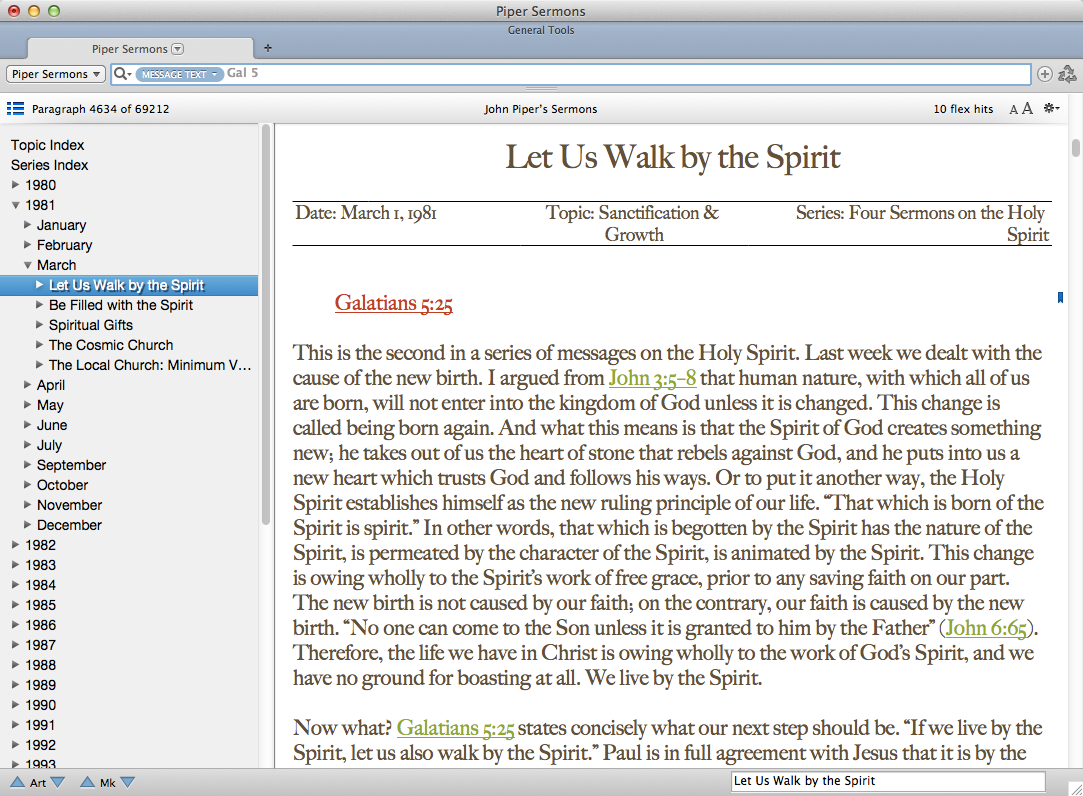Click the blue bookmark marker in margin
The image size is (1083, 796).
point(1060,297)
